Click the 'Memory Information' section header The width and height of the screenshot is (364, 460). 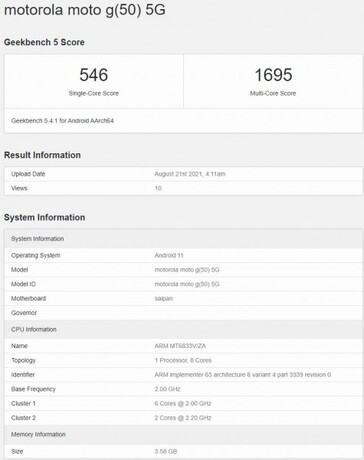point(183,434)
